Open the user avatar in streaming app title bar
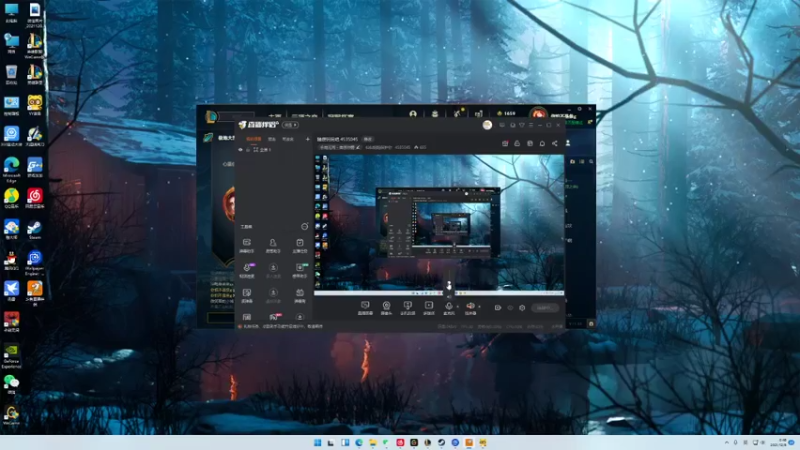The image size is (800, 450). pyautogui.click(x=487, y=125)
